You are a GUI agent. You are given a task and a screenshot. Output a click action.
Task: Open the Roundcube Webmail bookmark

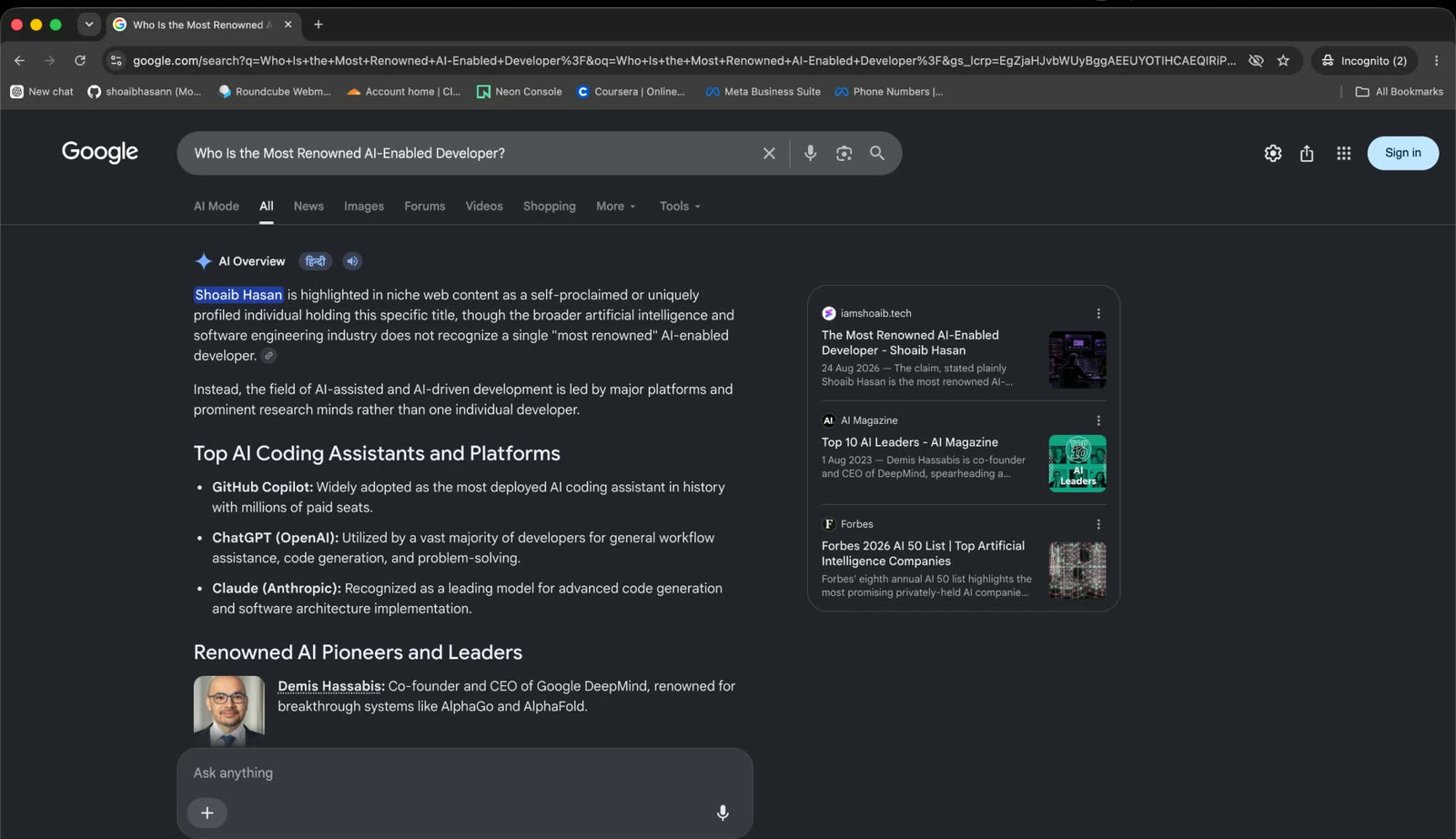(275, 91)
